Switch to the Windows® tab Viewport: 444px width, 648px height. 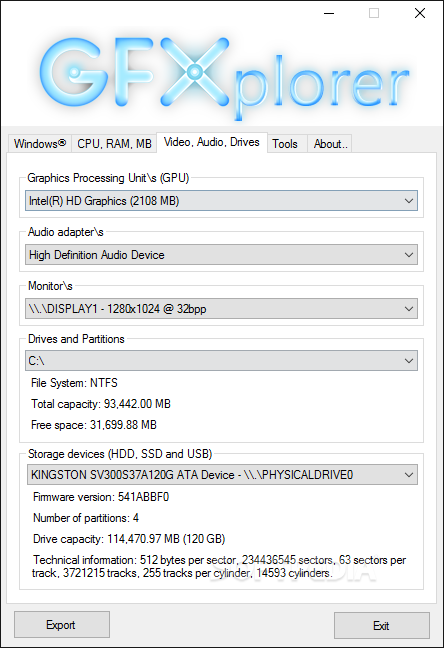[40, 144]
